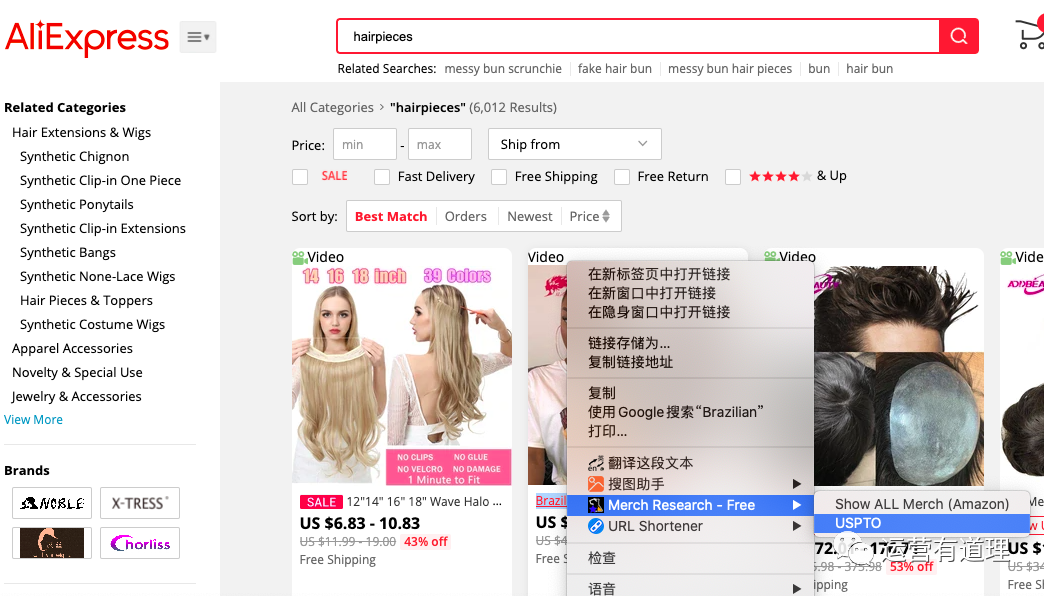The width and height of the screenshot is (1044, 596).
Task: Enable the SALE filter checkbox
Action: pyautogui.click(x=300, y=177)
